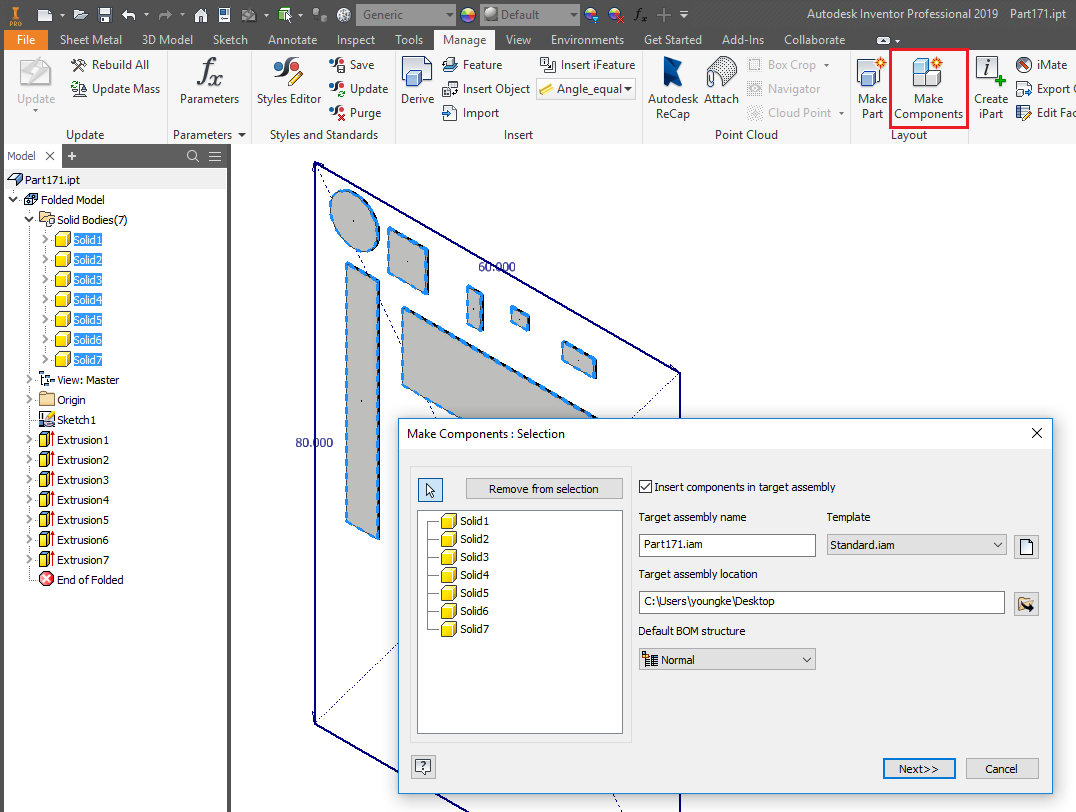Screen dimensions: 1076x812
Task: Click the selection arrow tool in dialog
Action: tap(431, 489)
